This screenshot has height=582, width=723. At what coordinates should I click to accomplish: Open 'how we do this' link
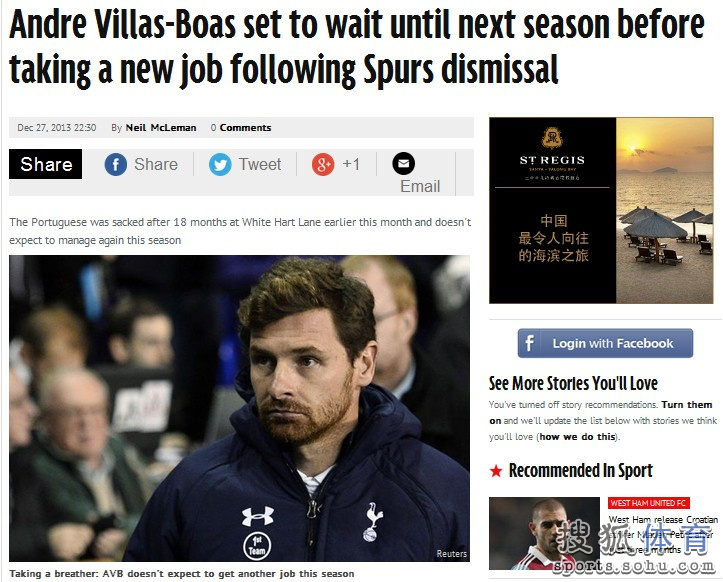click(577, 437)
